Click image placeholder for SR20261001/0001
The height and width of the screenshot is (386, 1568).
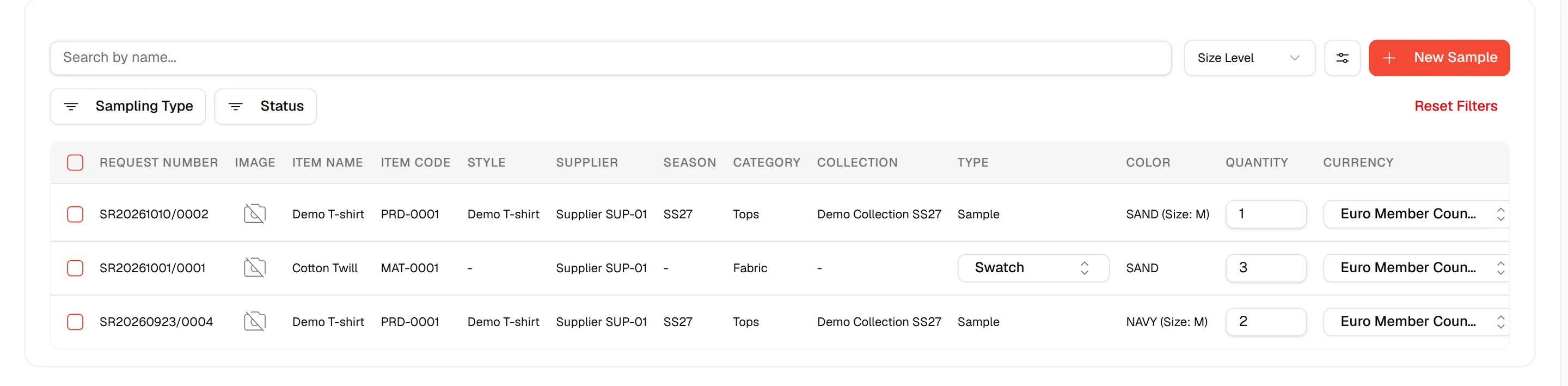pos(254,267)
